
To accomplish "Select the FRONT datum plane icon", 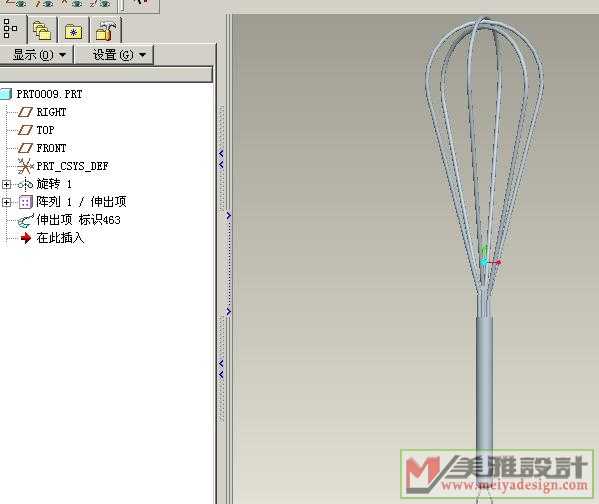I will pyautogui.click(x=26, y=148).
